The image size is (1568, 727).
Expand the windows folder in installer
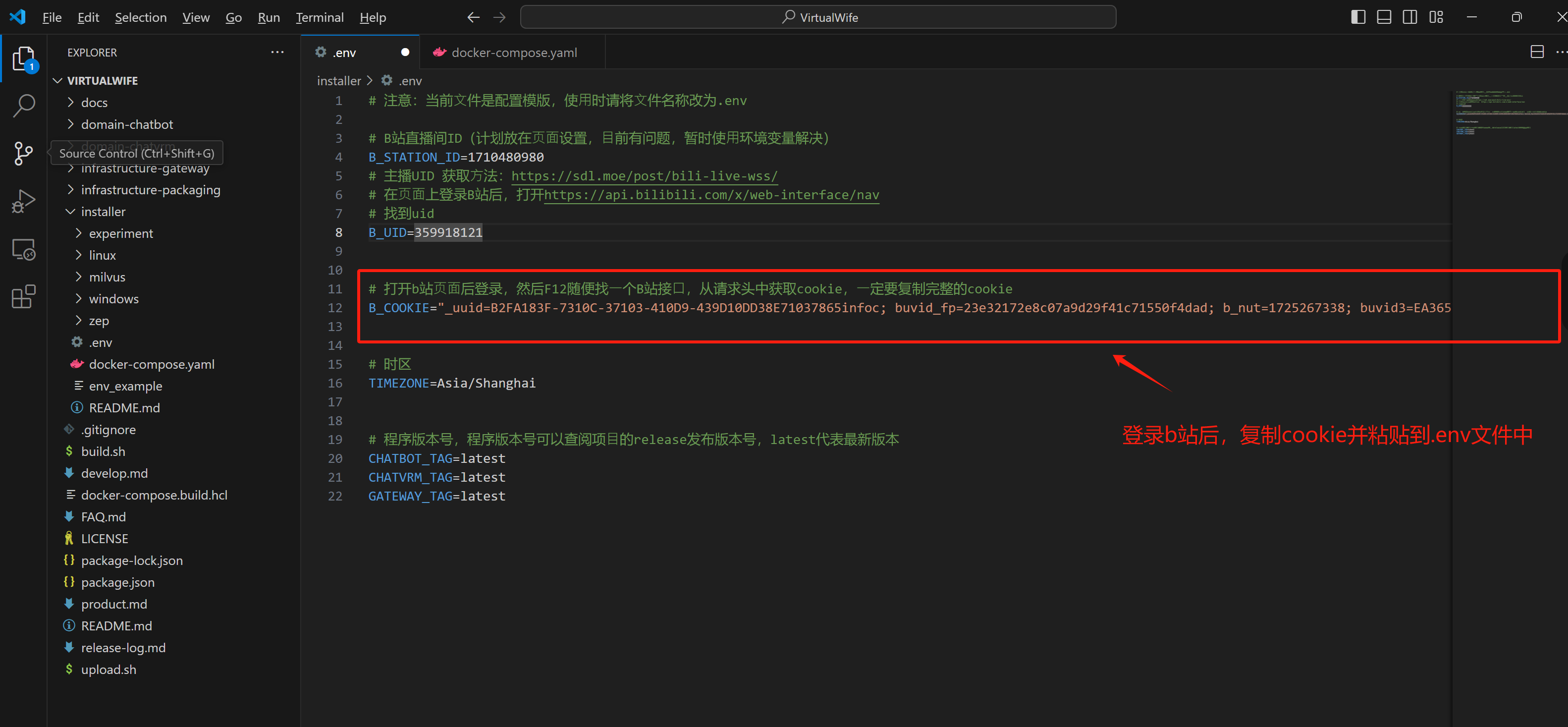113,298
